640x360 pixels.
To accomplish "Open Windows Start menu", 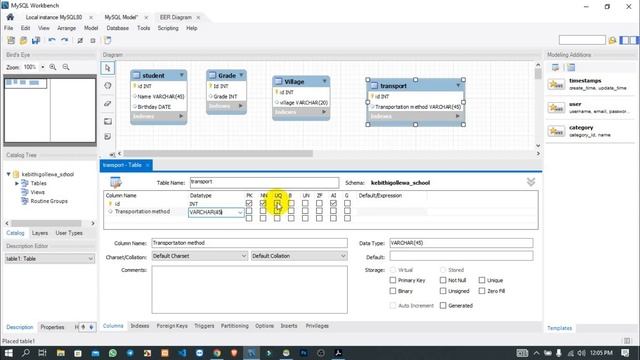I will pyautogui.click(x=9, y=353).
